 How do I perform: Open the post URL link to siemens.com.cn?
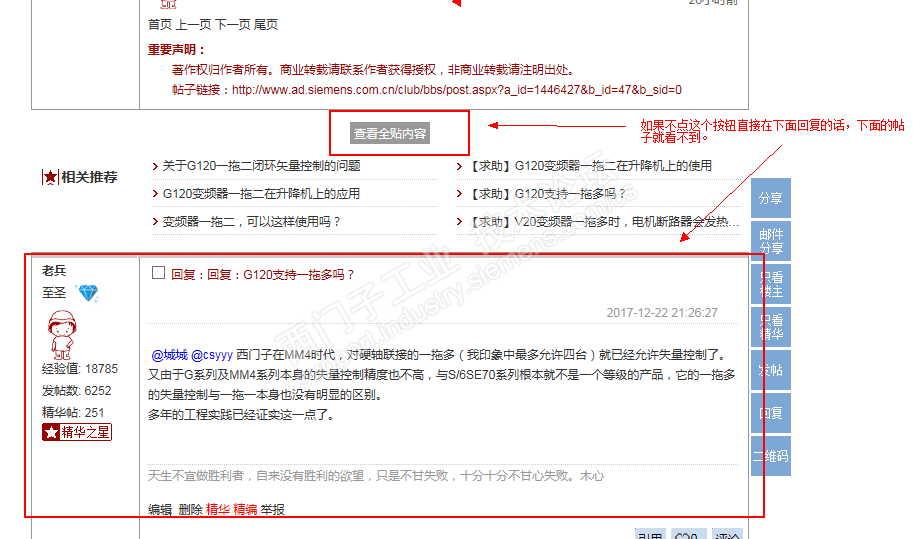(x=456, y=90)
